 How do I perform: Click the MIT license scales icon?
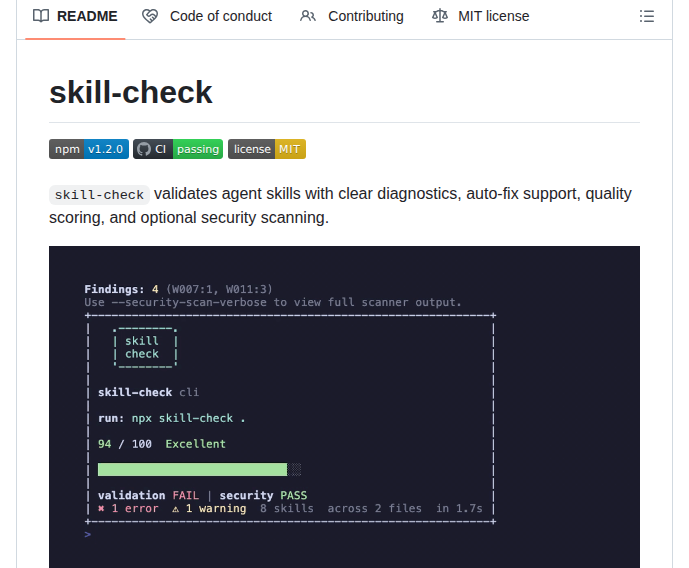pos(439,16)
